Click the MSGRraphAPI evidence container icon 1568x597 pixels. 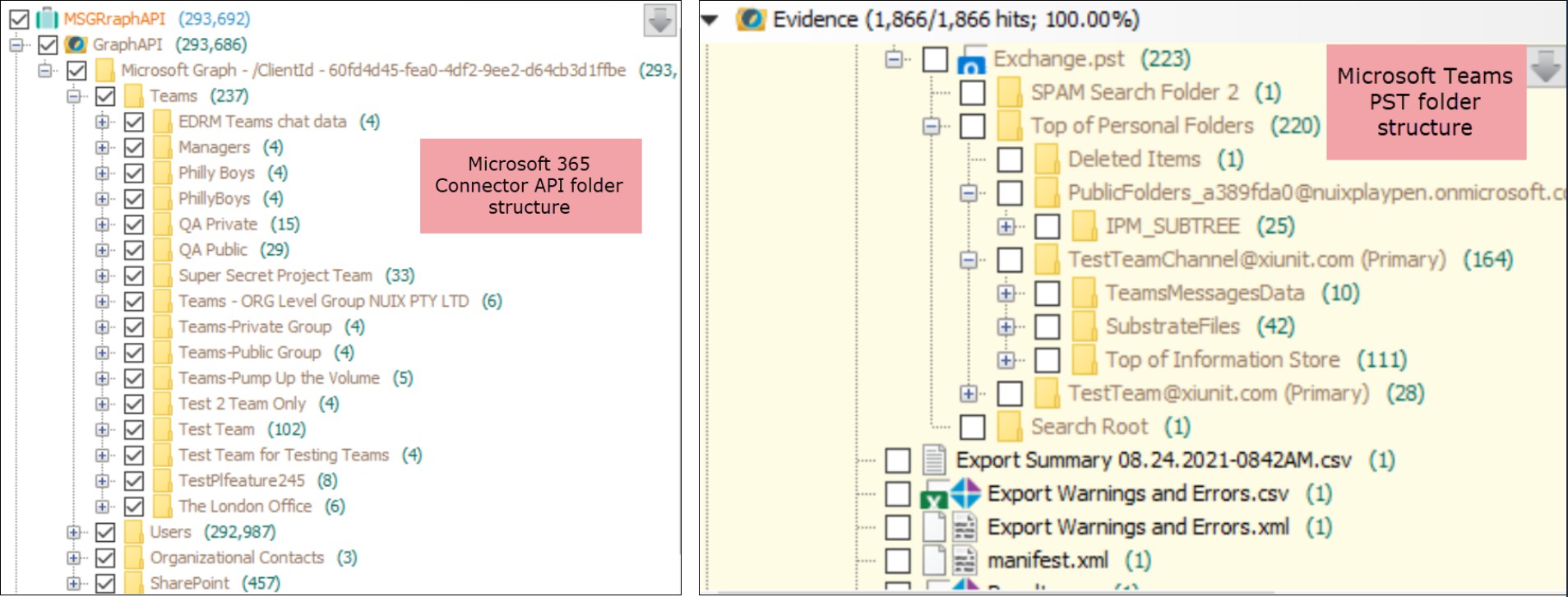(x=48, y=18)
